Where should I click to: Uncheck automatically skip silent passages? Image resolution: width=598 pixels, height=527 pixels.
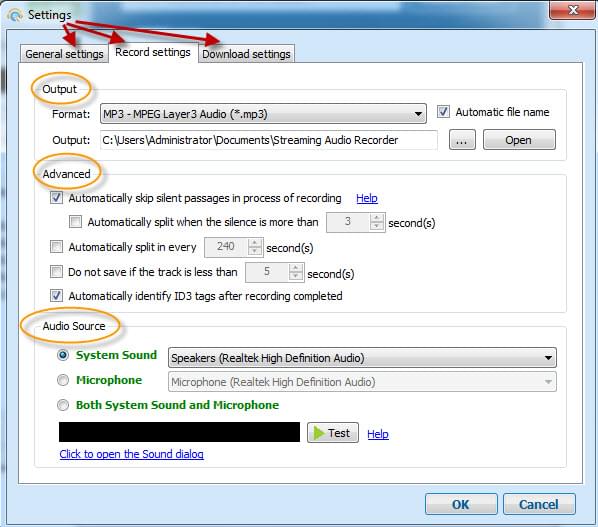[x=56, y=198]
